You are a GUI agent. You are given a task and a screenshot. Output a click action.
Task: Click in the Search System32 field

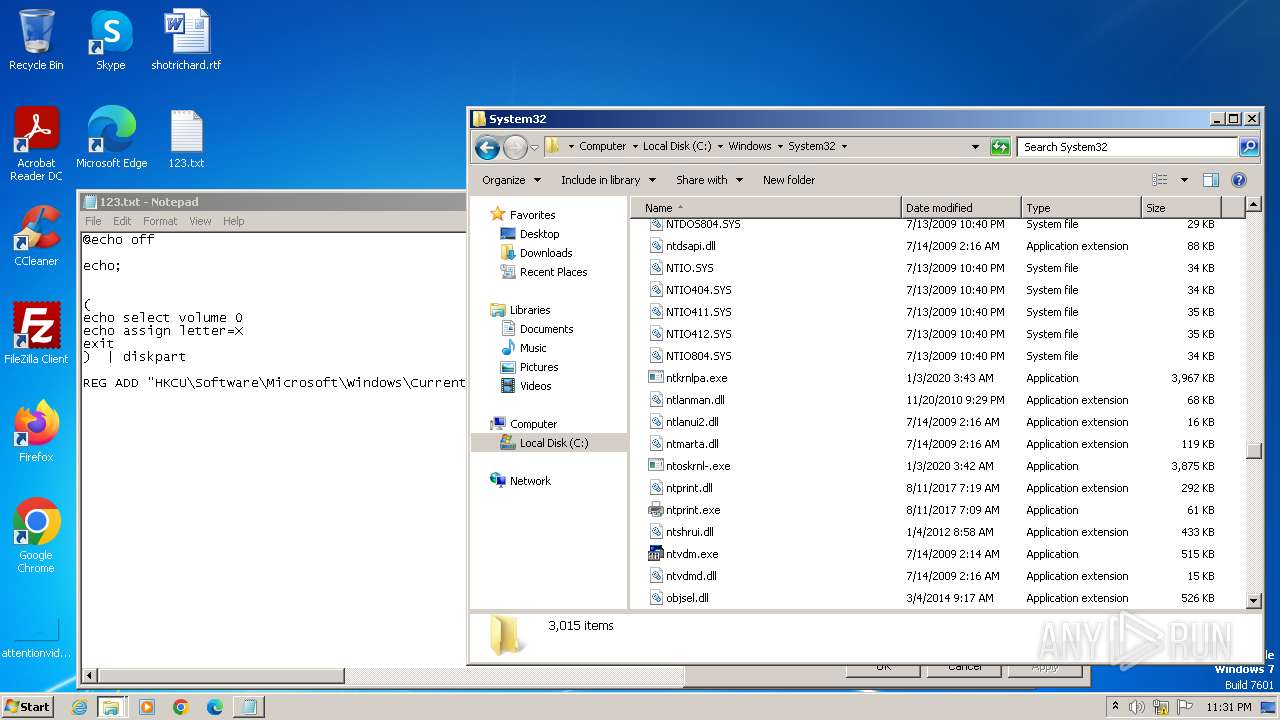(x=1128, y=147)
